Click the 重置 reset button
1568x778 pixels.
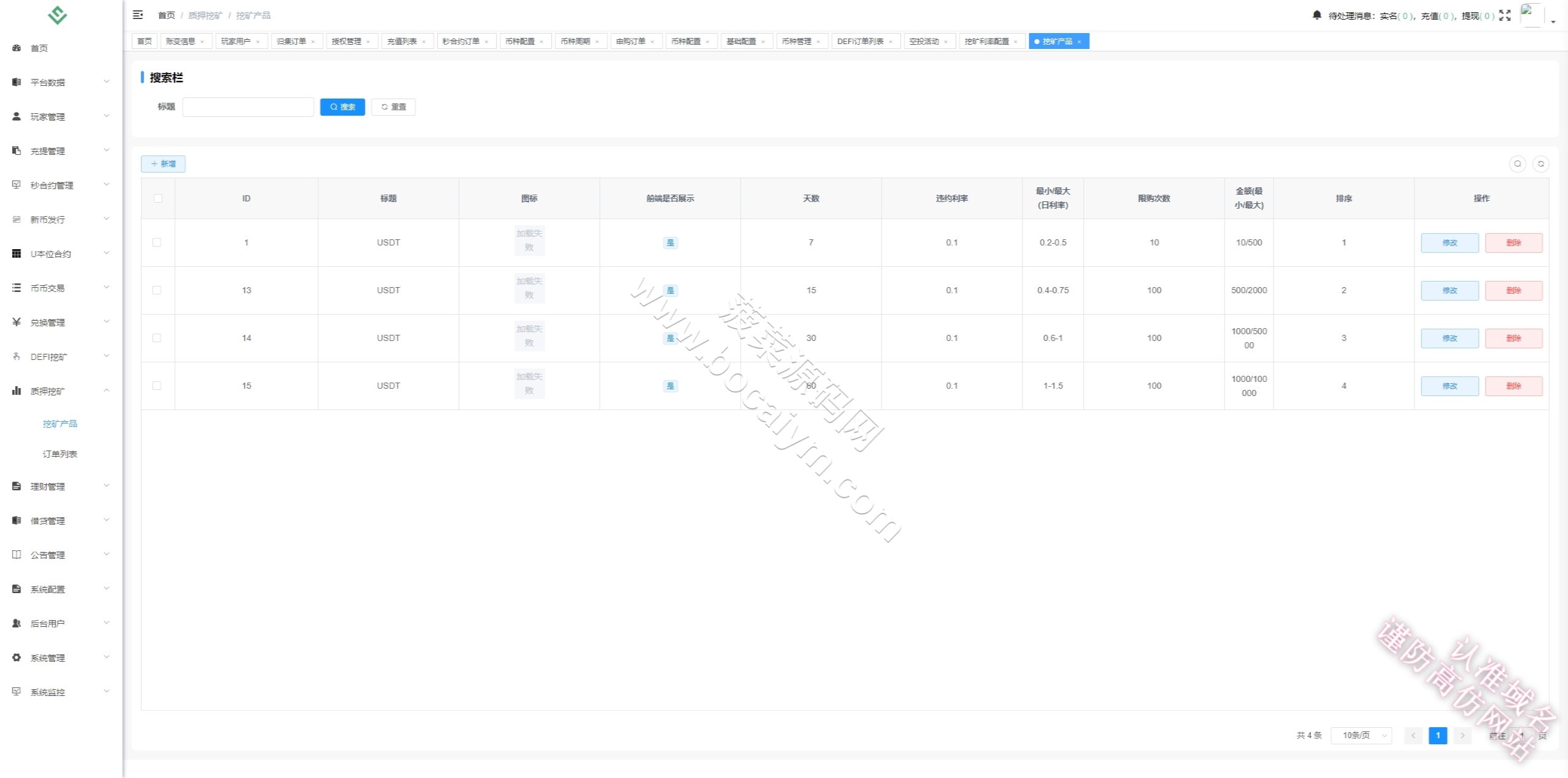click(393, 107)
